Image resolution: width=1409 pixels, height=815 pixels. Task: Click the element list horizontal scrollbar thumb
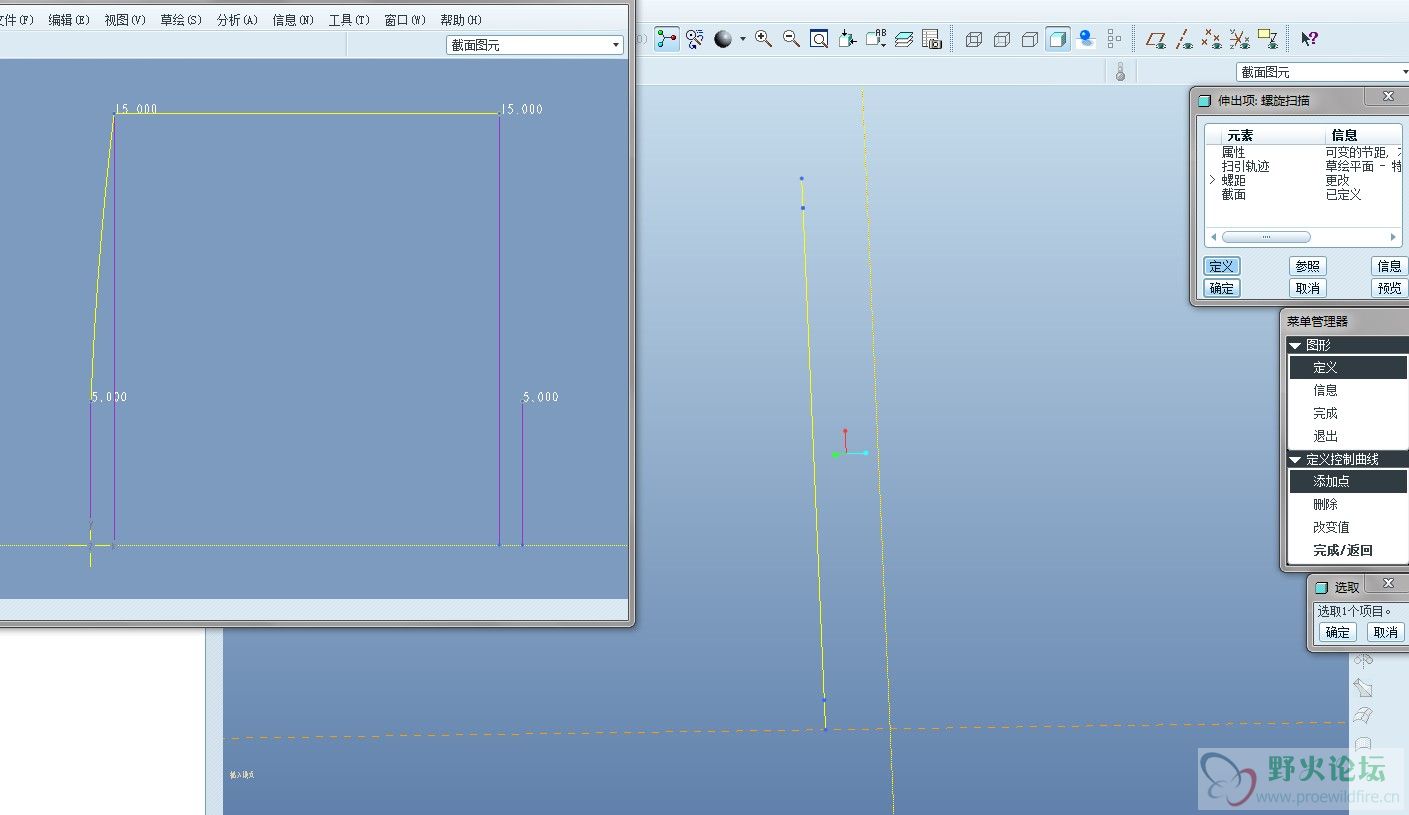(1266, 237)
